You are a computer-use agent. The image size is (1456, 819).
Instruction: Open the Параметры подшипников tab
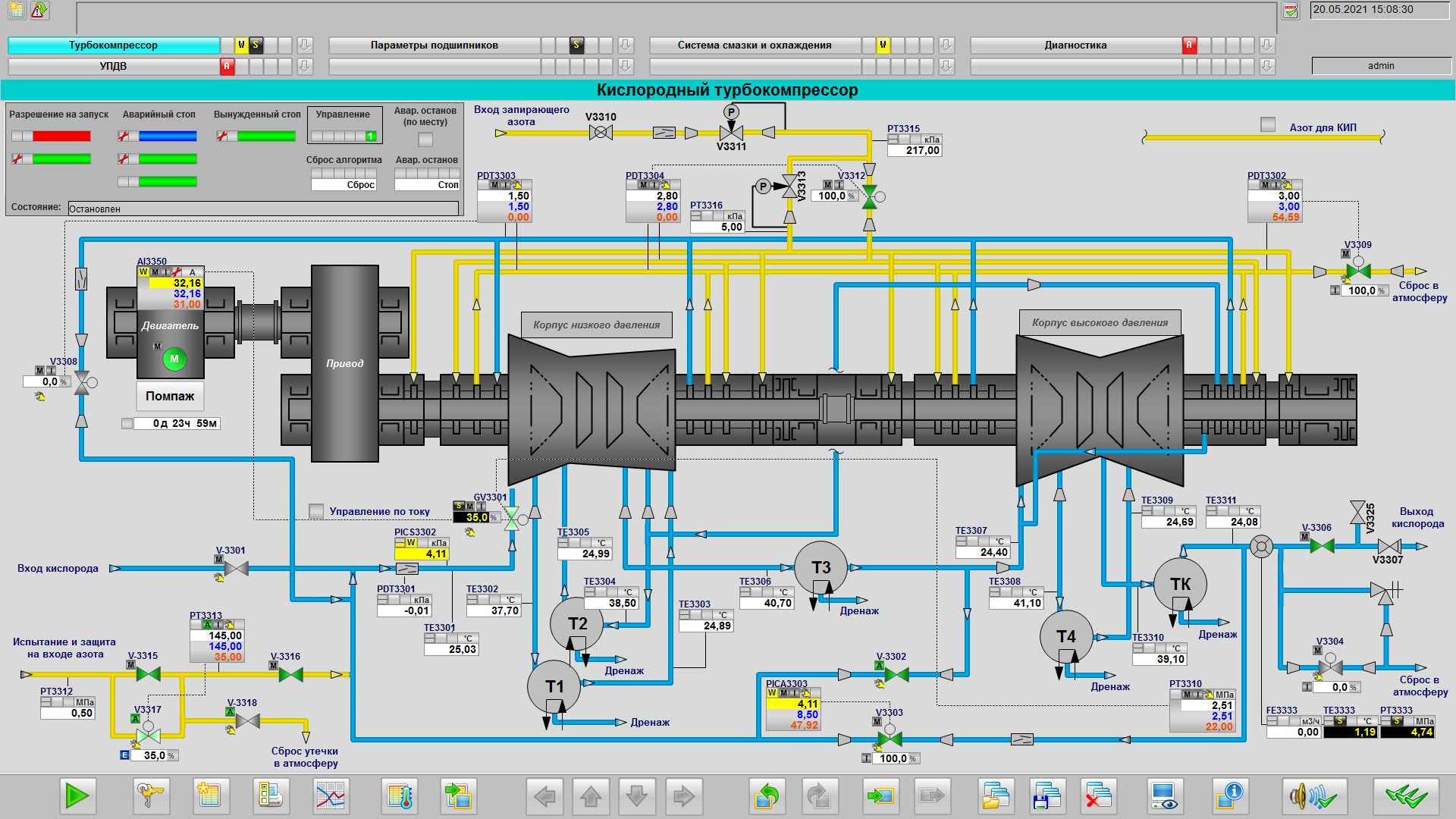435,45
